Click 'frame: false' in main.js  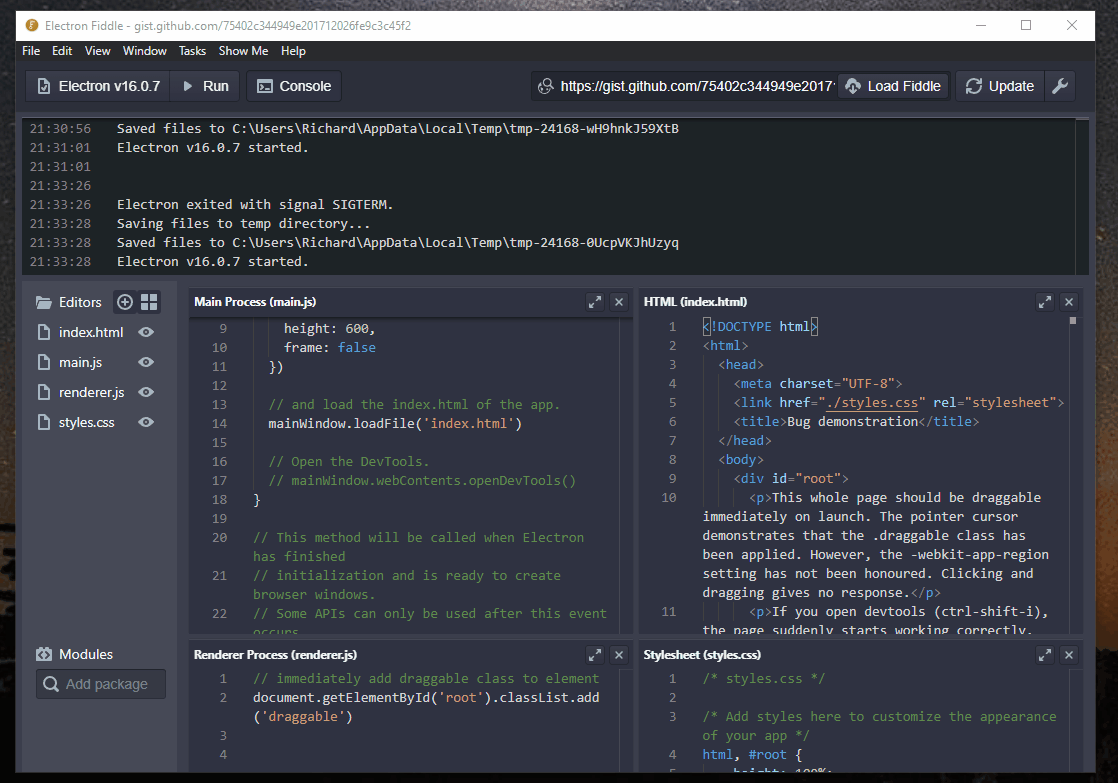point(329,348)
